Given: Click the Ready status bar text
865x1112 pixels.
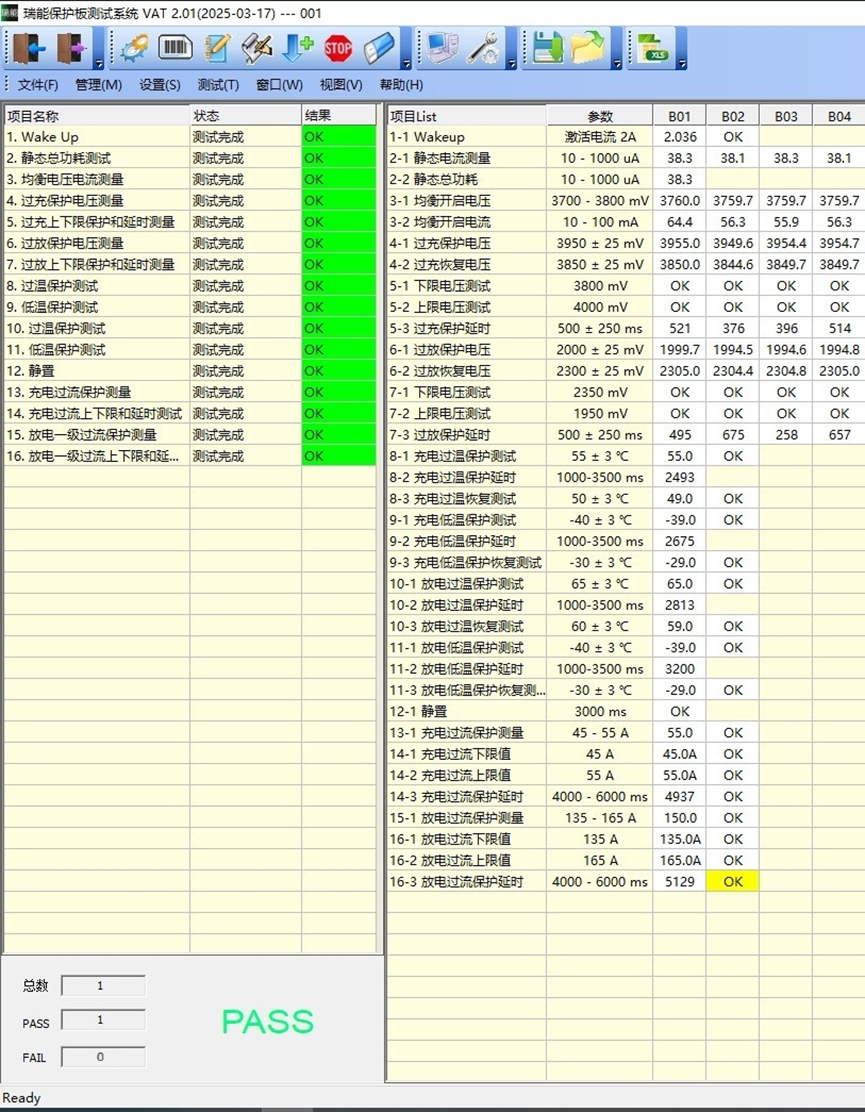Looking at the screenshot, I should [22, 1098].
